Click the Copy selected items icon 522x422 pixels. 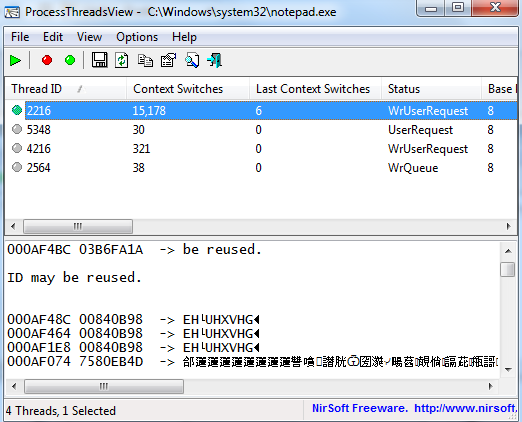click(x=145, y=61)
